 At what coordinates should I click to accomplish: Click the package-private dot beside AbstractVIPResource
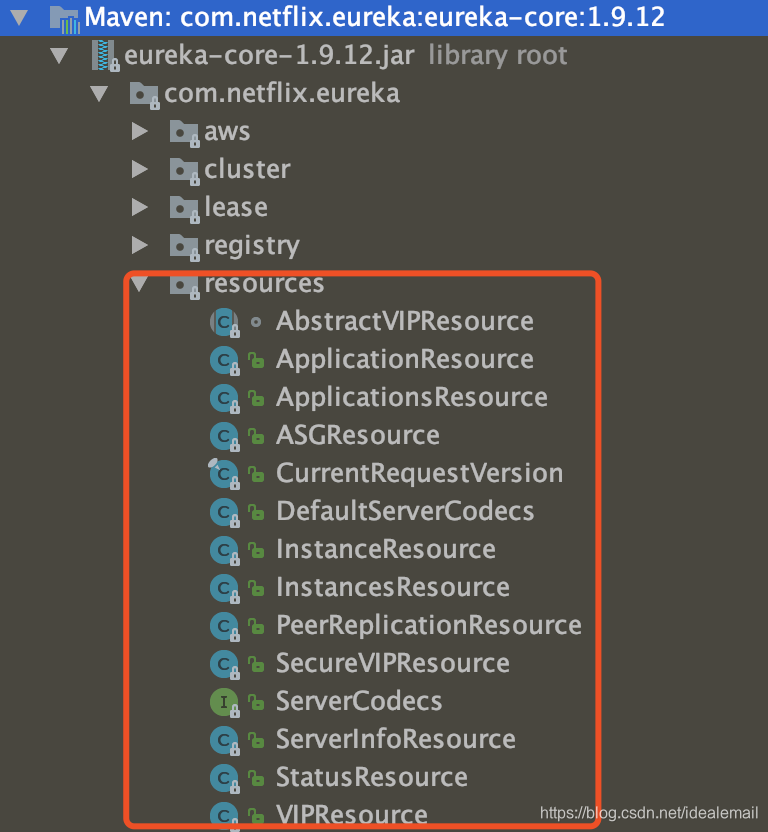(256, 322)
